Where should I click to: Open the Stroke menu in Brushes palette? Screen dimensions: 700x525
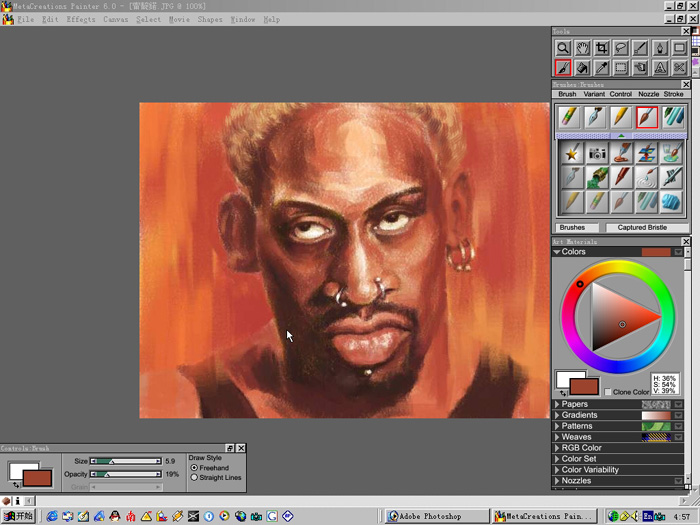point(673,94)
